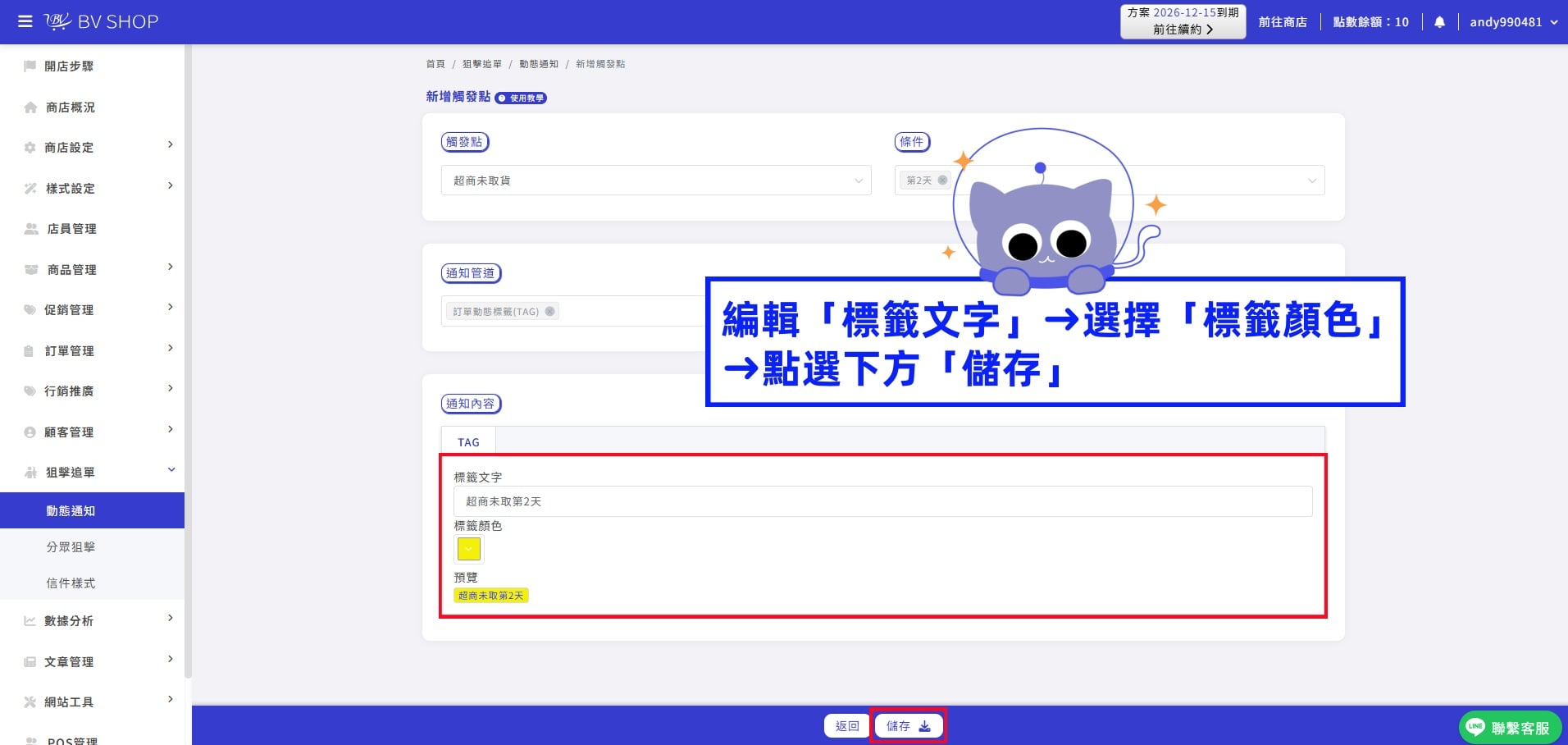Toggle the hamburger menu icon

tap(25, 21)
